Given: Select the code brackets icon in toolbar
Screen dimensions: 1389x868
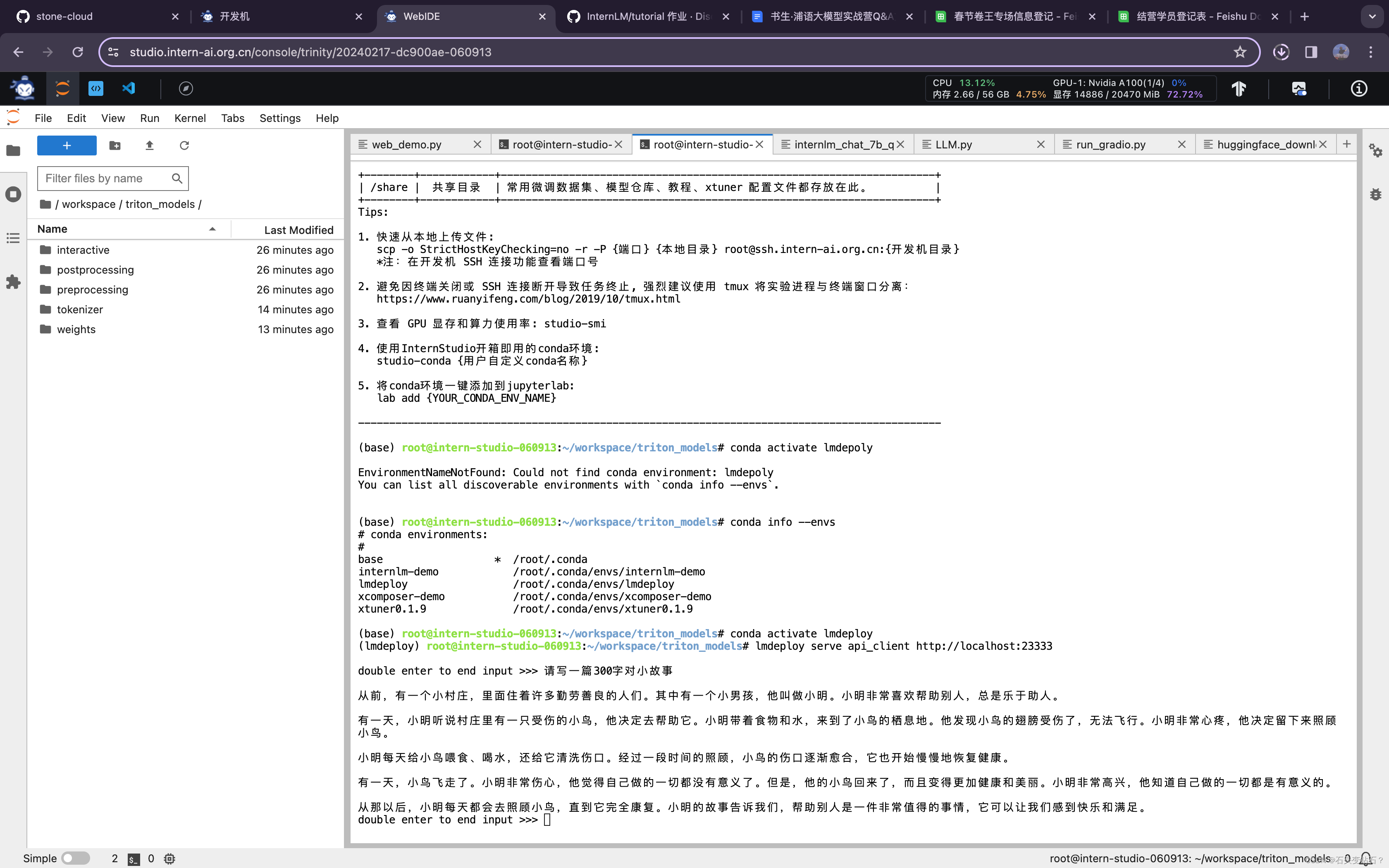Looking at the screenshot, I should pyautogui.click(x=95, y=88).
